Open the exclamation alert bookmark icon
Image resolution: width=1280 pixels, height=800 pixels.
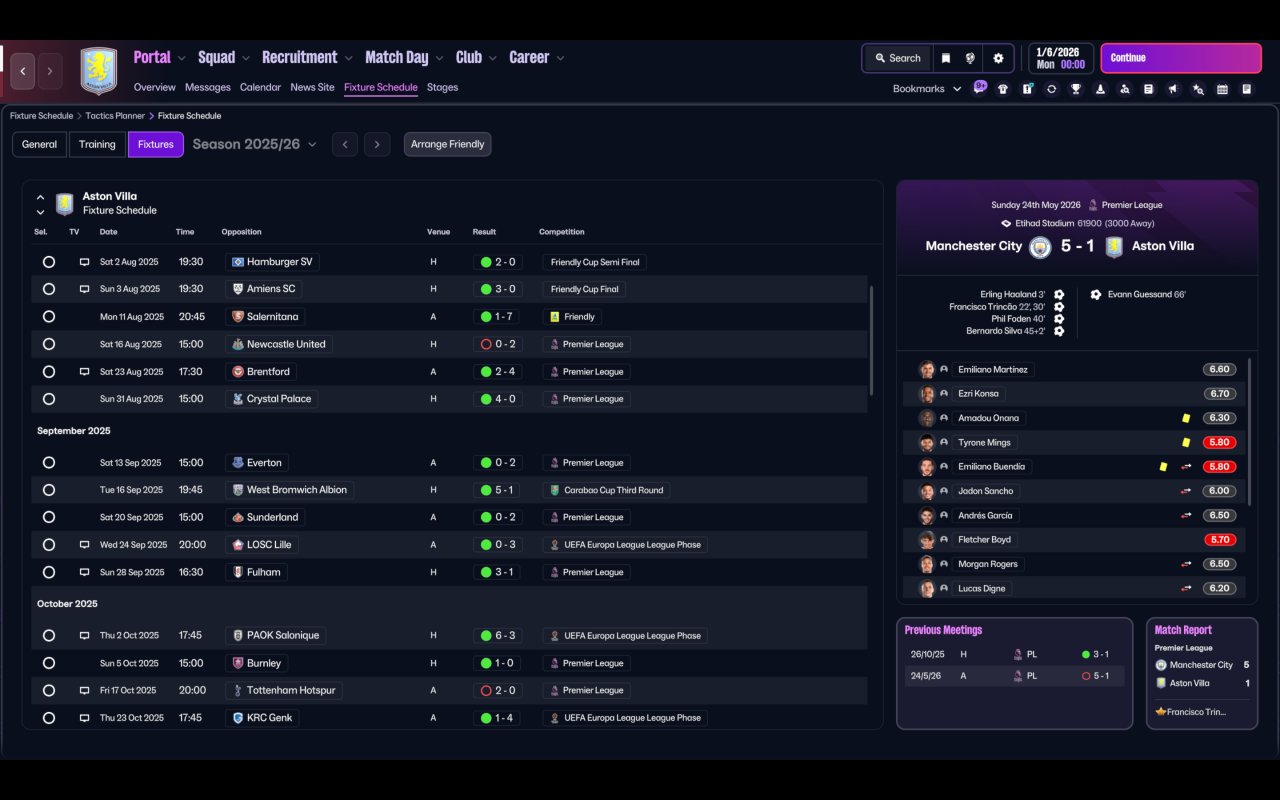coord(1027,89)
